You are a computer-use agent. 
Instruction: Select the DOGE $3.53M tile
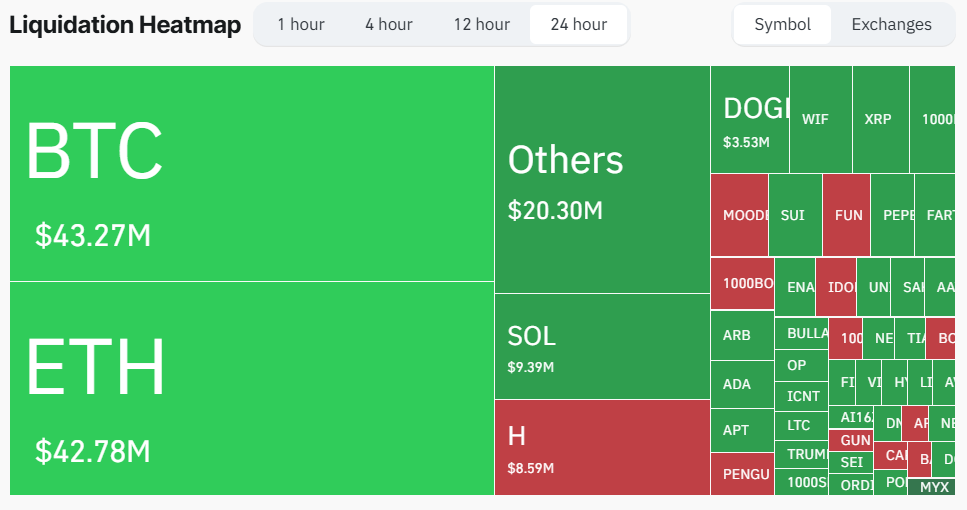(x=750, y=119)
